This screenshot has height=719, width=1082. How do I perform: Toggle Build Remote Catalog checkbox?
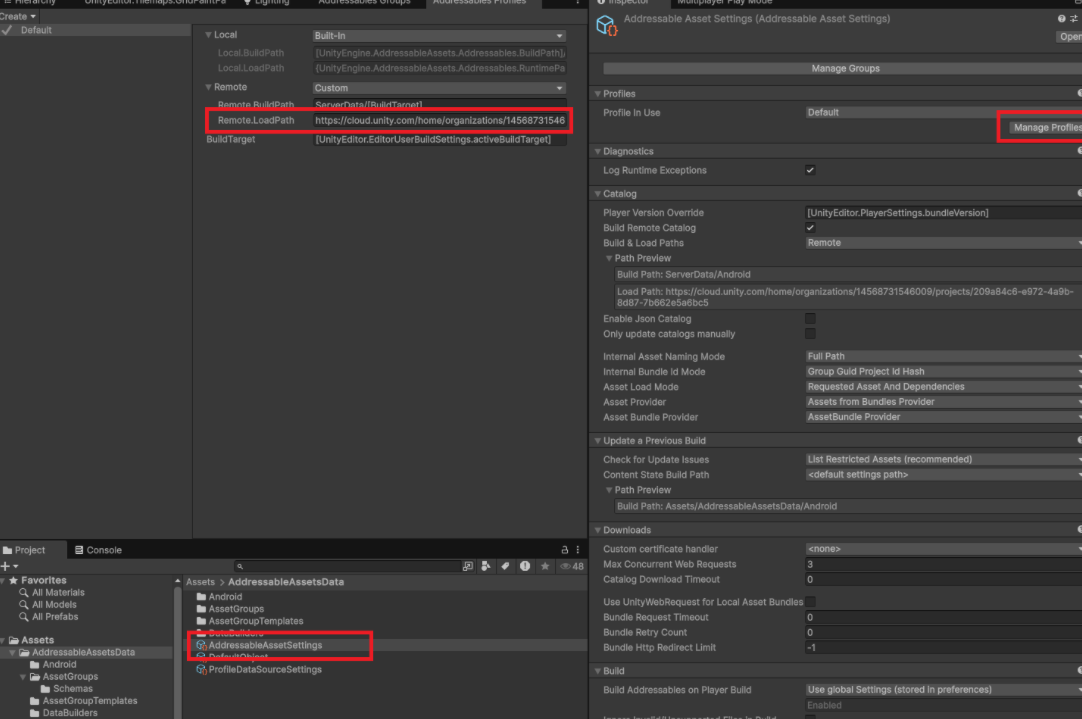tap(810, 228)
